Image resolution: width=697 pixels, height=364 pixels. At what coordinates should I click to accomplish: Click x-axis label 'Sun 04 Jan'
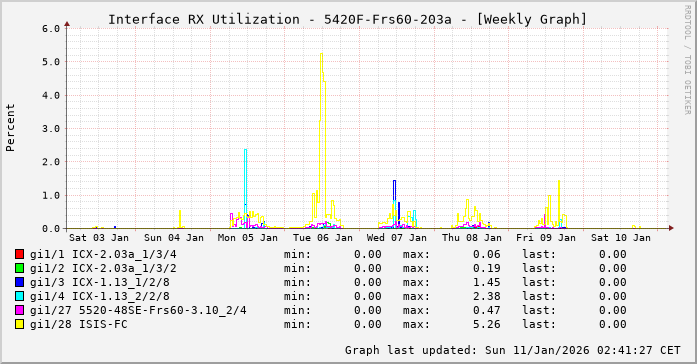[174, 238]
